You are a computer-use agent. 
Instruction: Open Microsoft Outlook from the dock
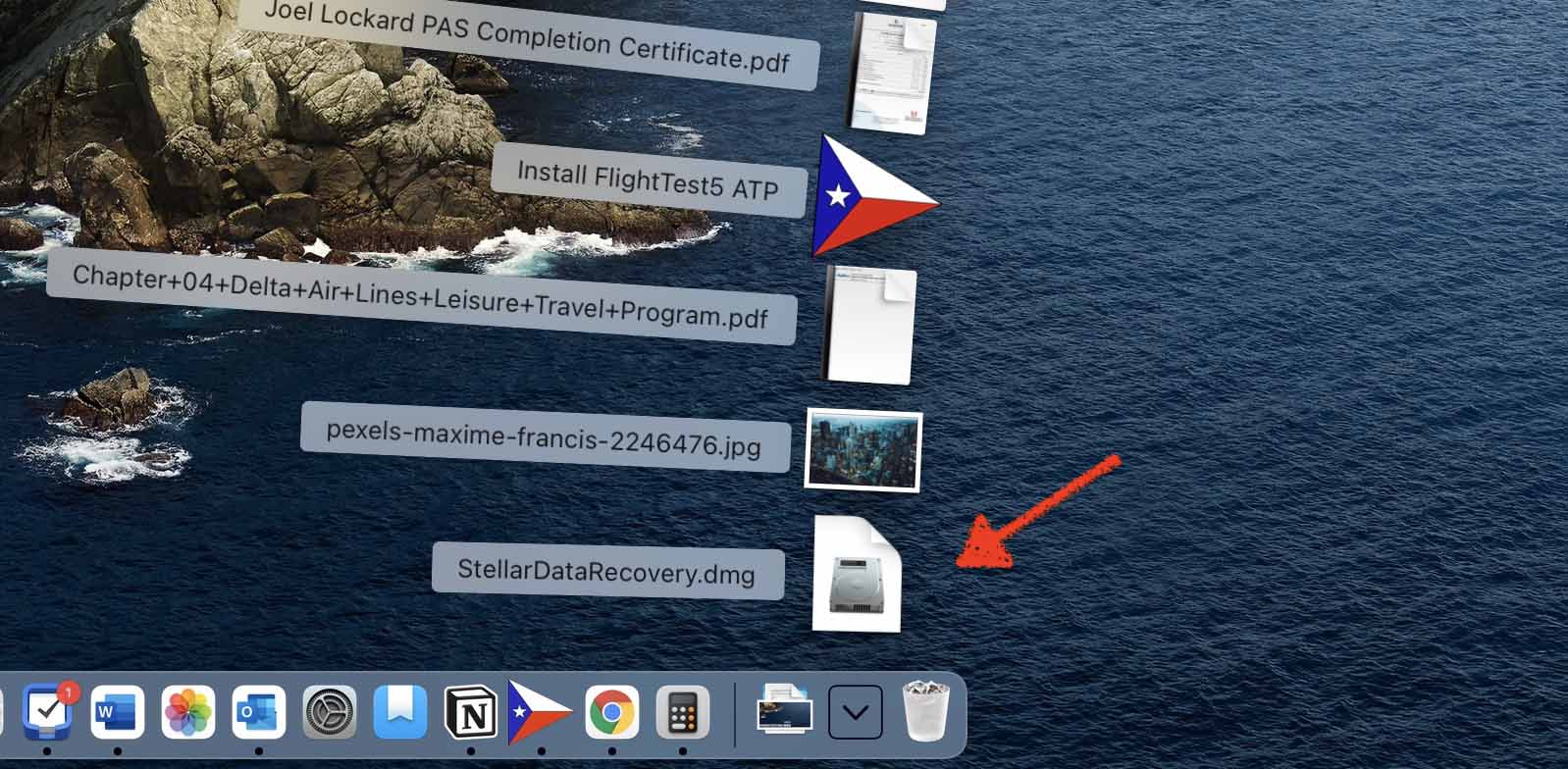click(x=259, y=712)
